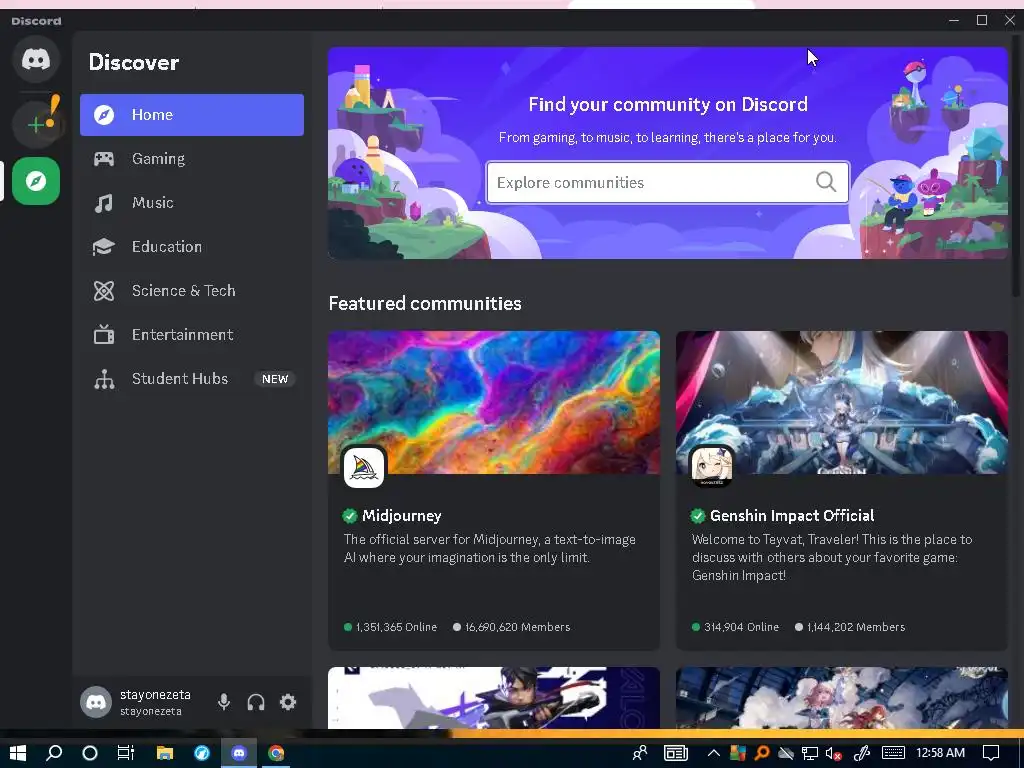Click the Featured communities heading
This screenshot has height=768, width=1024.
click(425, 304)
